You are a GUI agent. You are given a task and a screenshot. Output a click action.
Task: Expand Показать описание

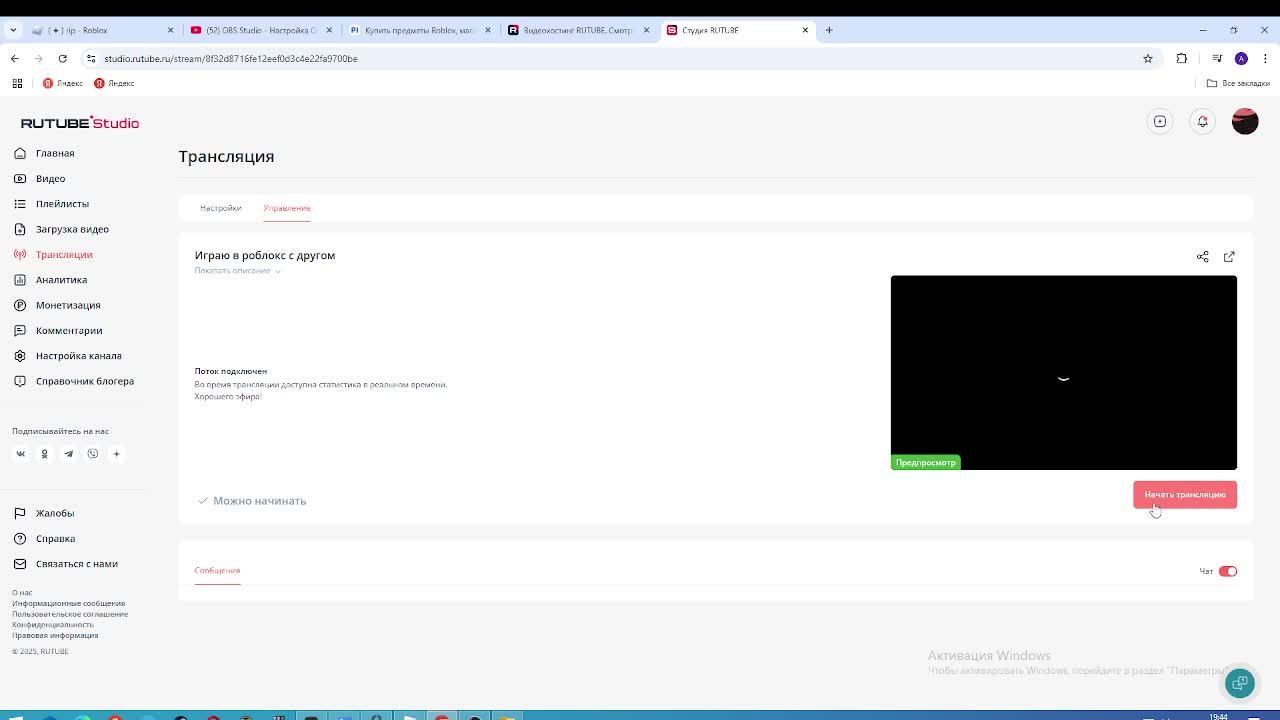[238, 271]
